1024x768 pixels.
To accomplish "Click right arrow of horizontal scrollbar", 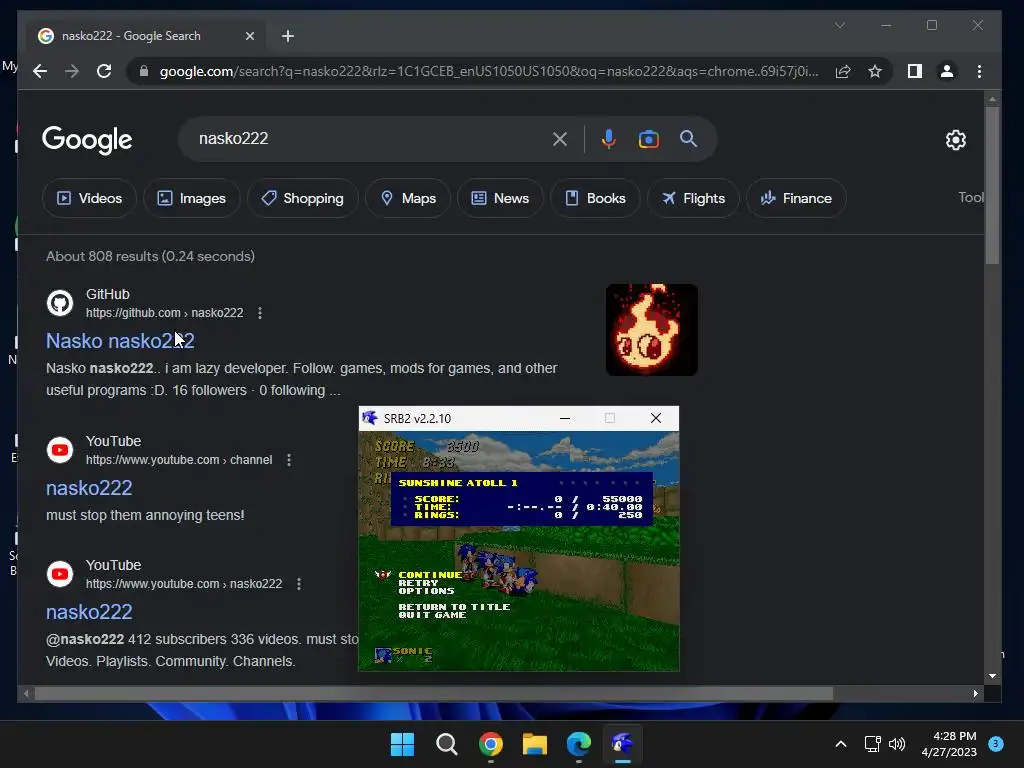I will point(976,694).
